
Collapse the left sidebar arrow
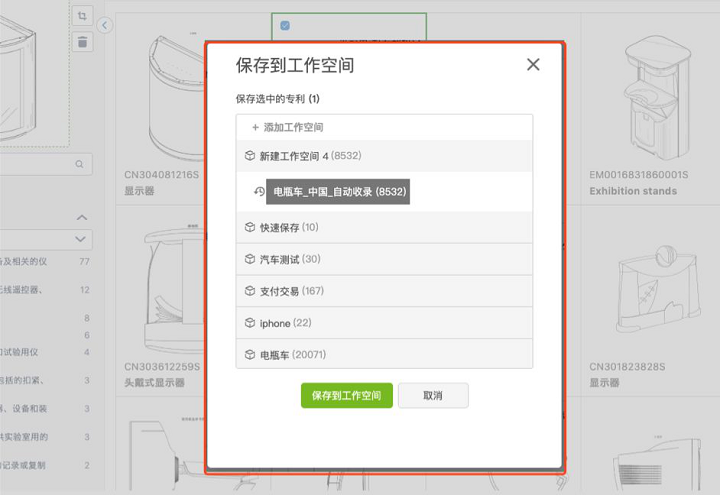coord(106,24)
